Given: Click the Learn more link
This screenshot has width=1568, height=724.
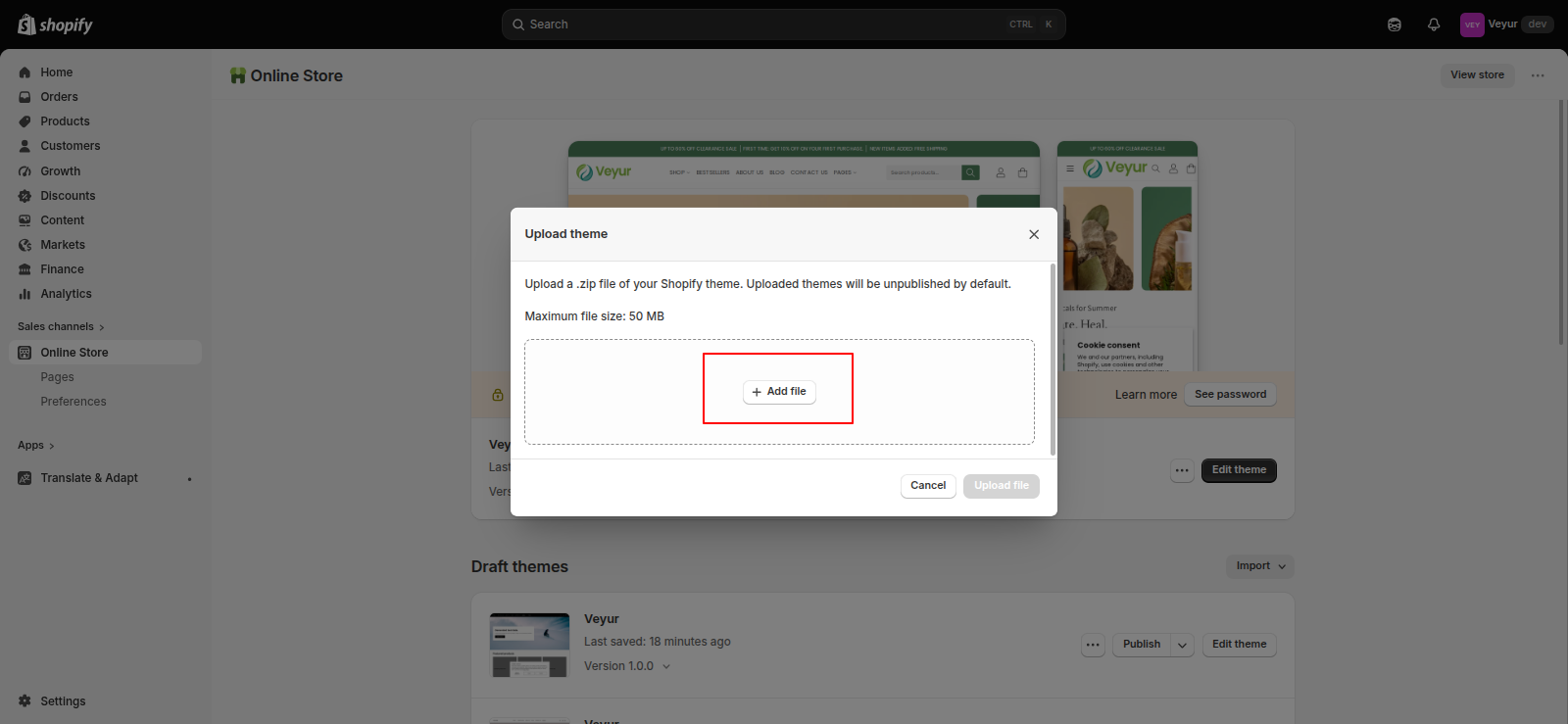Looking at the screenshot, I should 1146,395.
